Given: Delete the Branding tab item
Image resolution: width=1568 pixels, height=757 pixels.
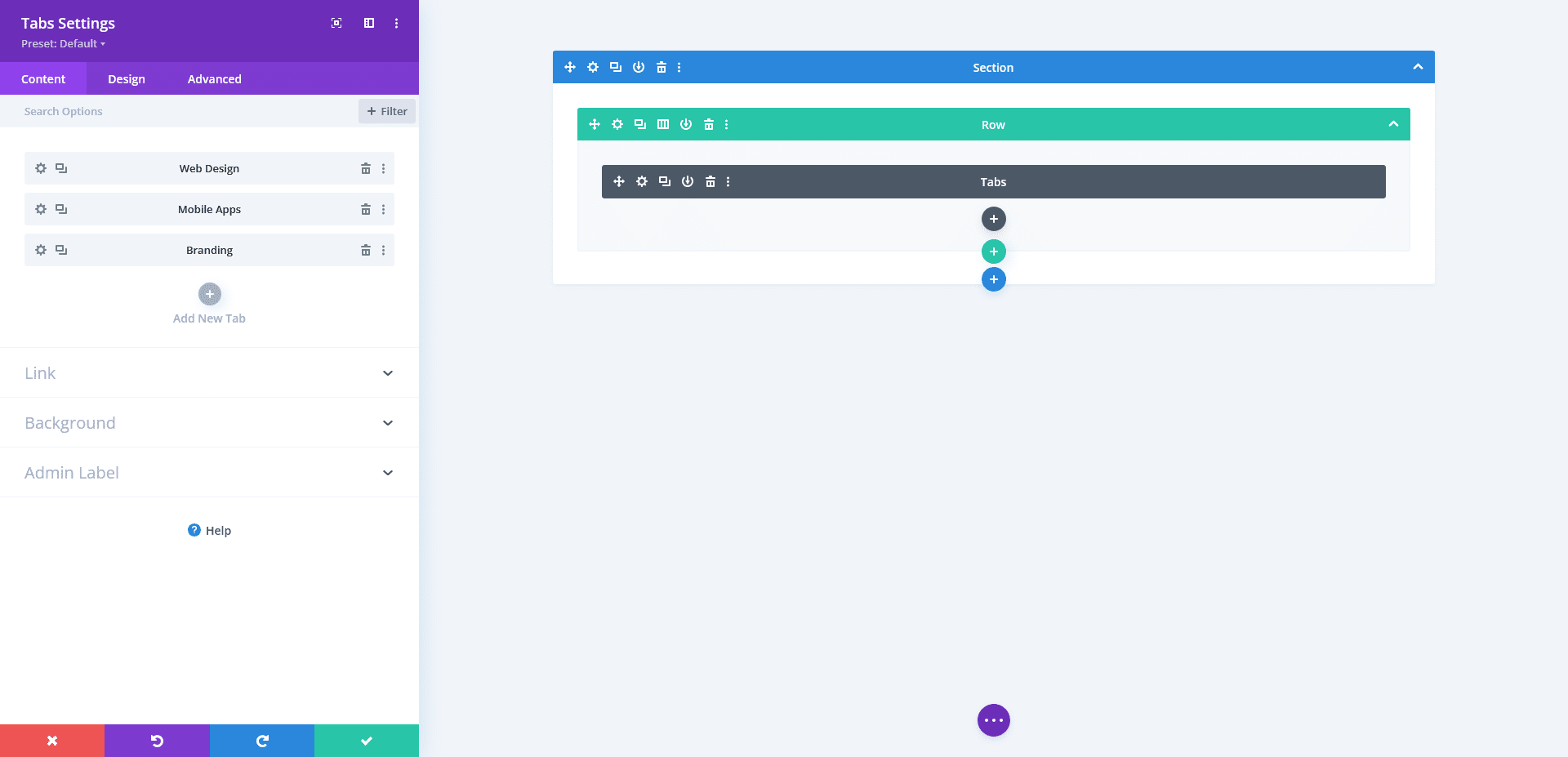Looking at the screenshot, I should pyautogui.click(x=365, y=250).
